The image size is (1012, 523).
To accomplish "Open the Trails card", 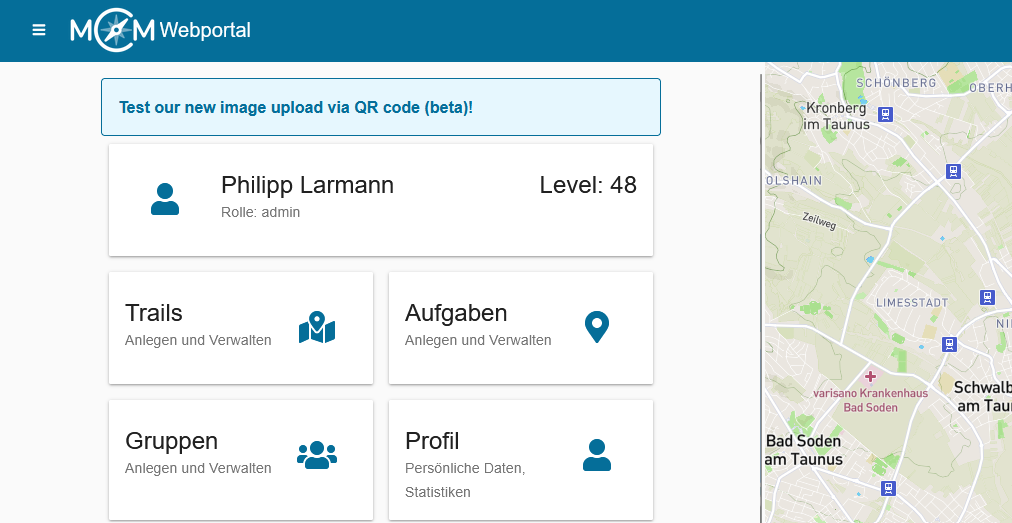I will 240,327.
